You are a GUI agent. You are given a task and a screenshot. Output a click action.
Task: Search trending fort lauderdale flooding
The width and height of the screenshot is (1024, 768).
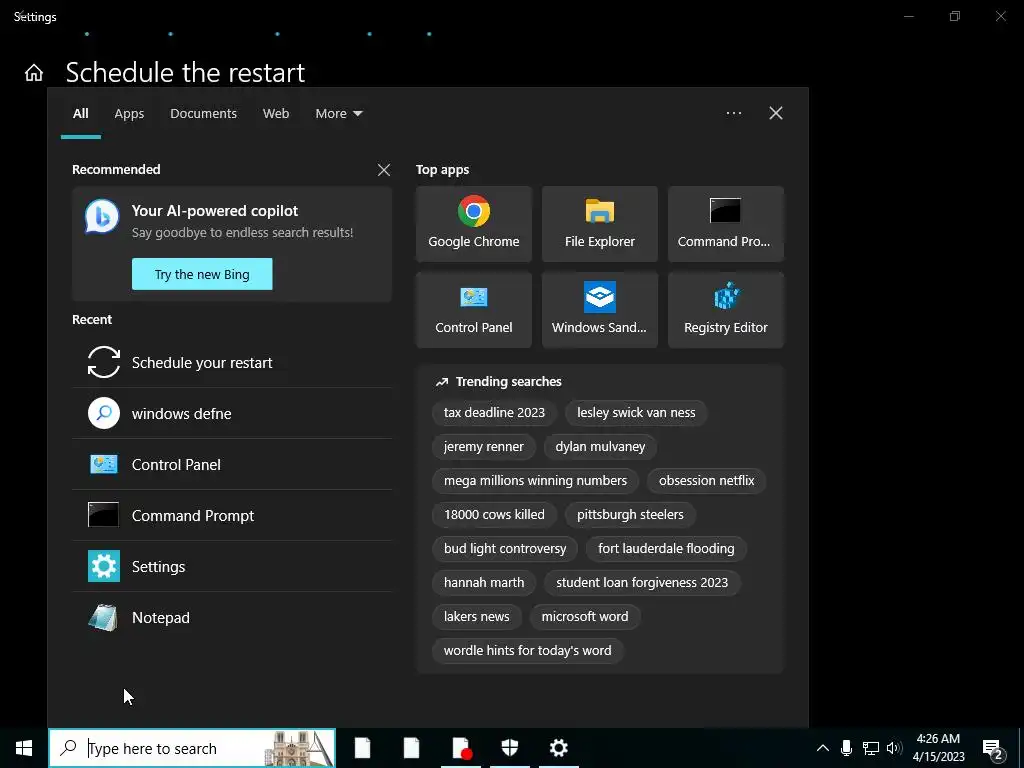click(666, 549)
